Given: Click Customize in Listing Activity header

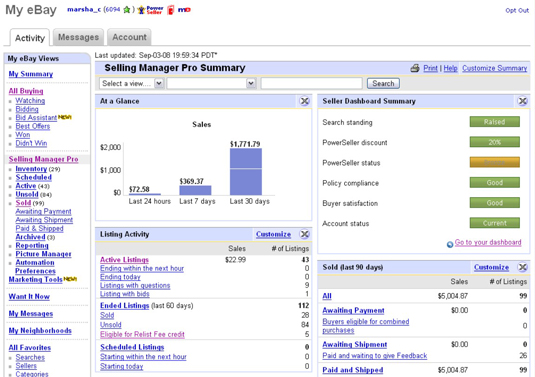Looking at the screenshot, I should click(x=273, y=234).
